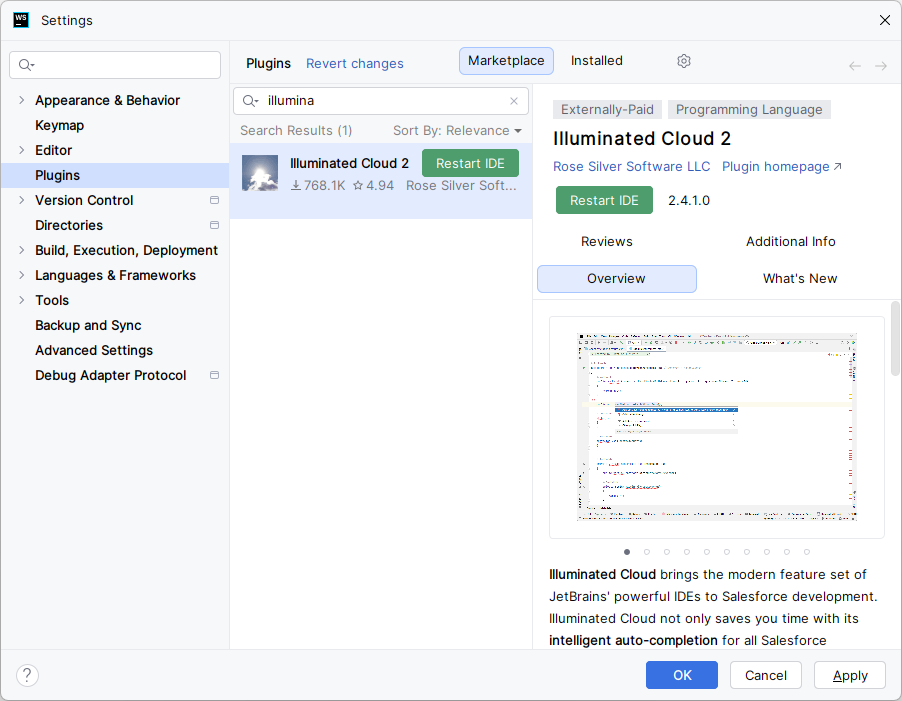Click the Illuminated Cloud 2 plugin logo

pos(260,173)
